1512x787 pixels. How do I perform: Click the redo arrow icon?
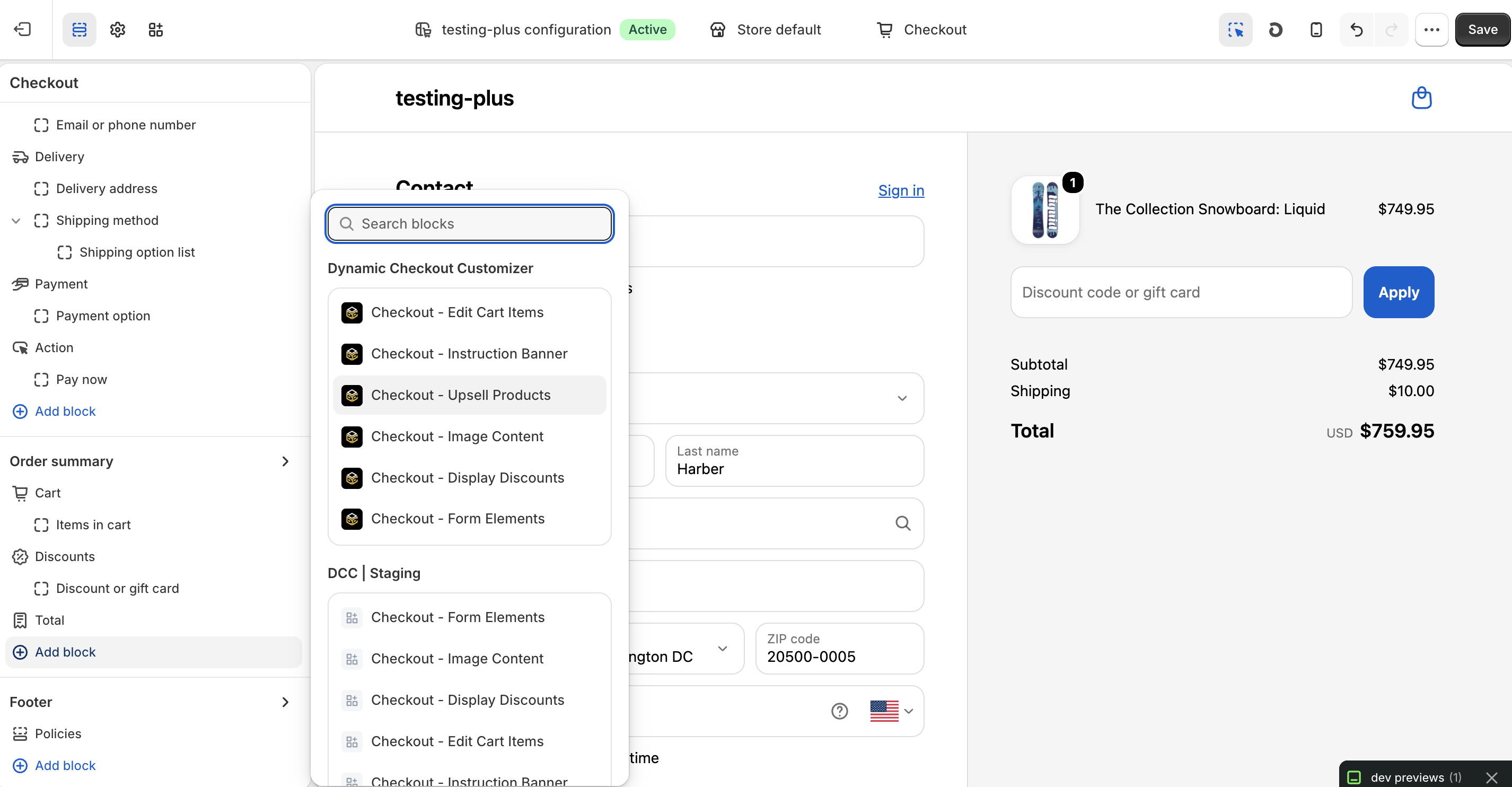click(1391, 29)
